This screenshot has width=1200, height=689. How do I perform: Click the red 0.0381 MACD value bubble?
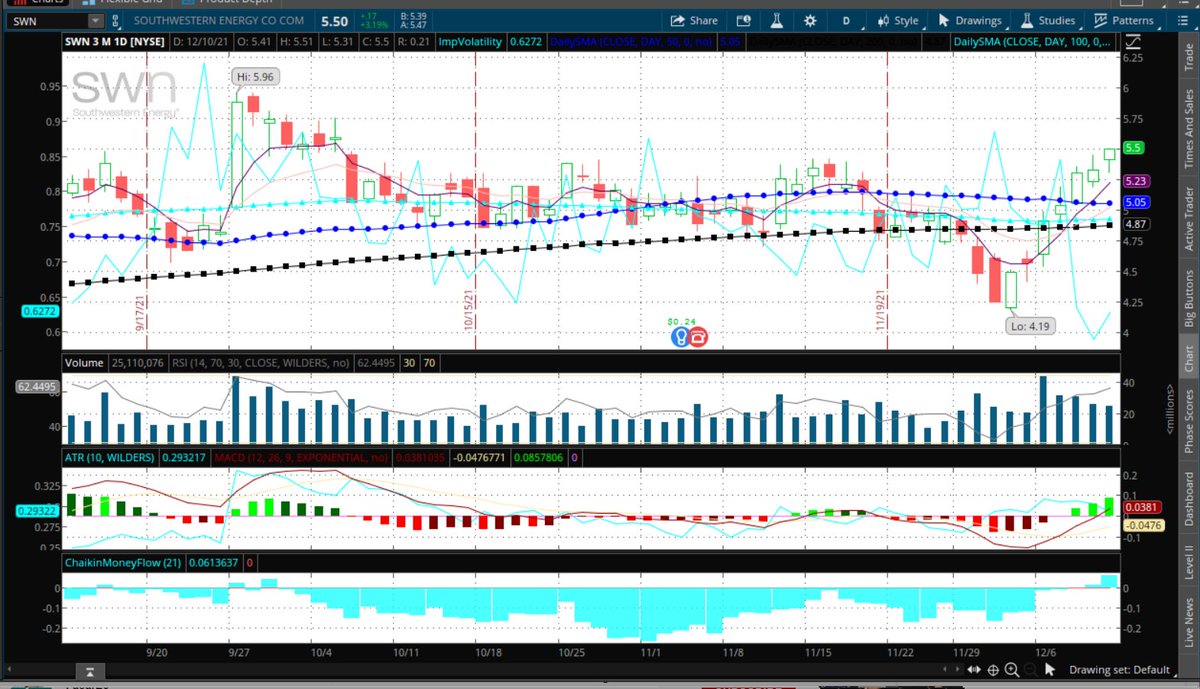pyautogui.click(x=1140, y=507)
